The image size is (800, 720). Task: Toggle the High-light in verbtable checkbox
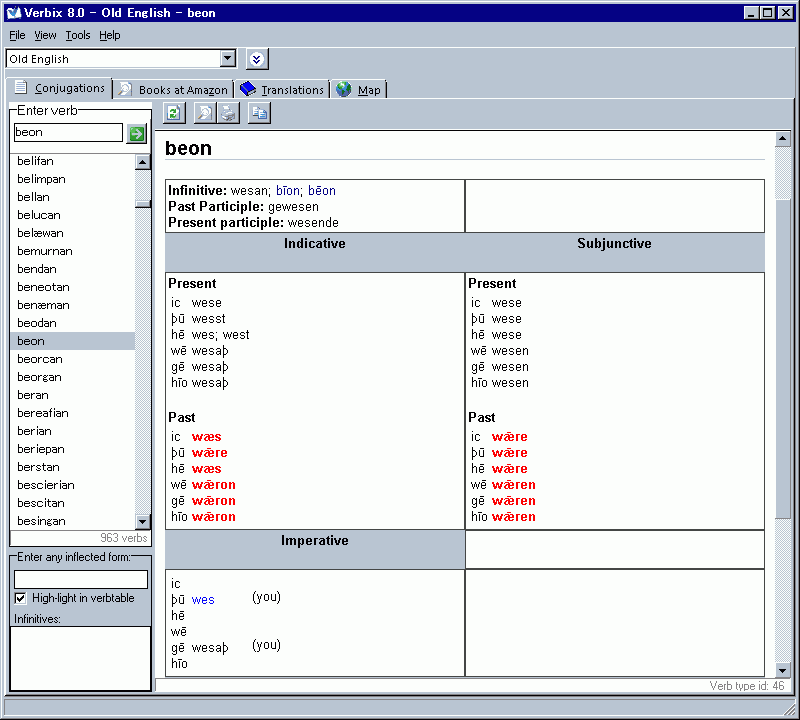pyautogui.click(x=21, y=598)
